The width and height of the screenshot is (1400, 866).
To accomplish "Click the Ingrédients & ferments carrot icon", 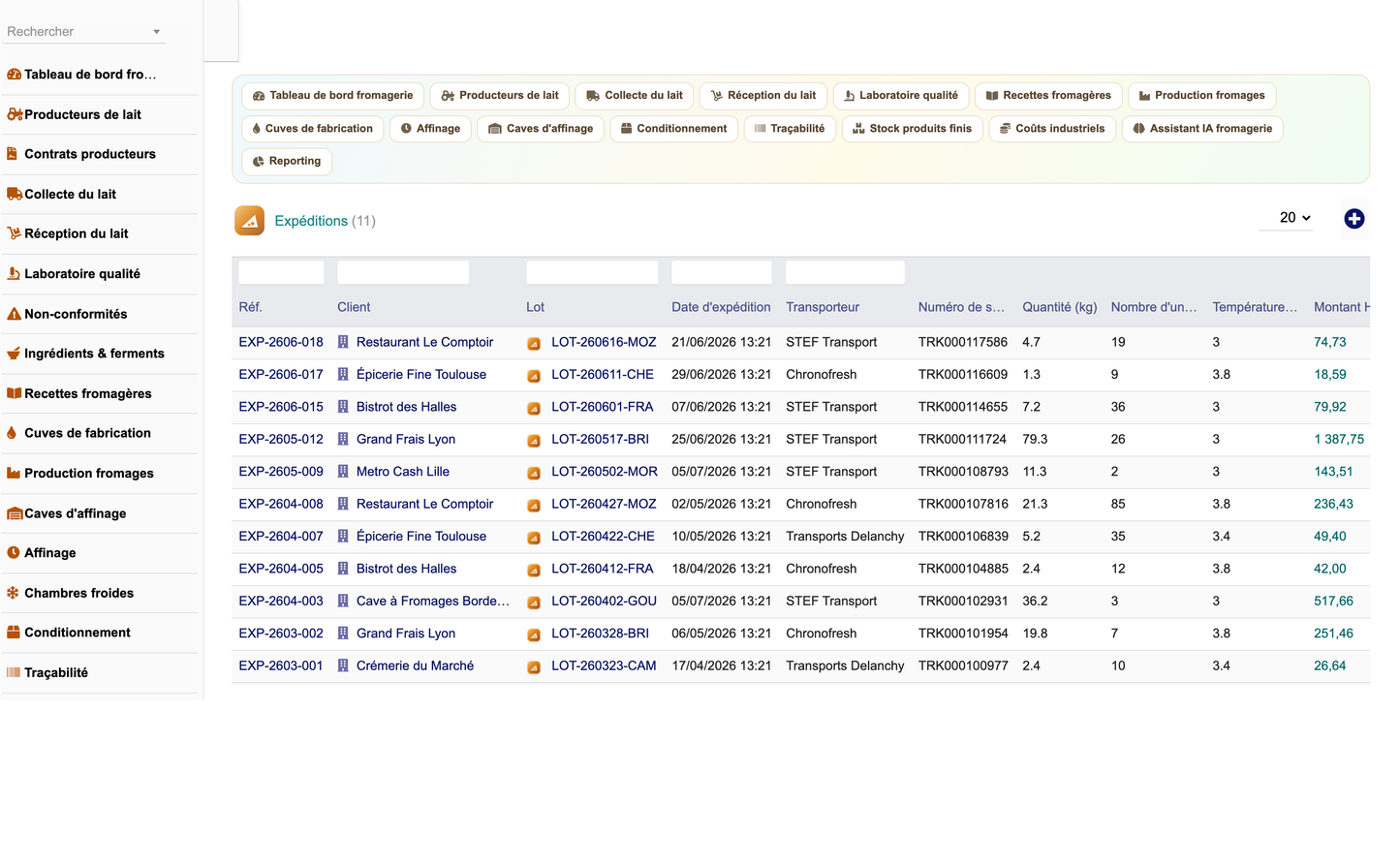I will [x=14, y=354].
